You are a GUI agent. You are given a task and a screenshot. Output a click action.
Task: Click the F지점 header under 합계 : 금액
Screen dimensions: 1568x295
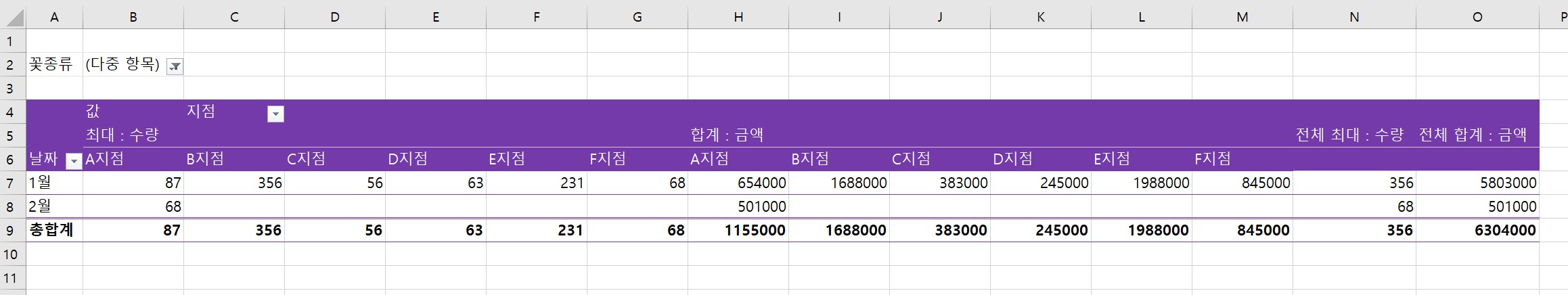(1242, 159)
